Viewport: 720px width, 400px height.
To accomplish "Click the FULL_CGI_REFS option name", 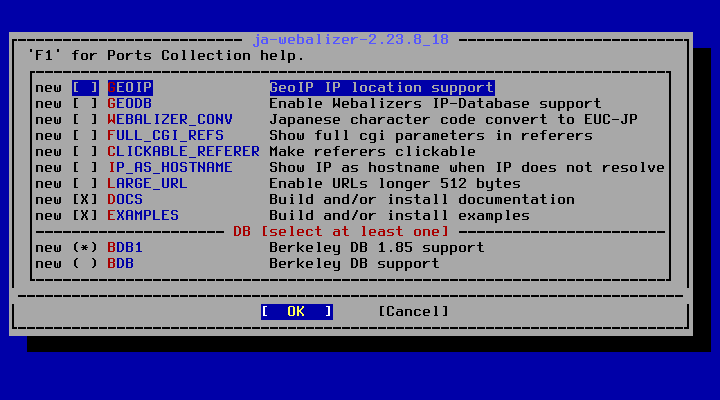I will click(x=166, y=135).
